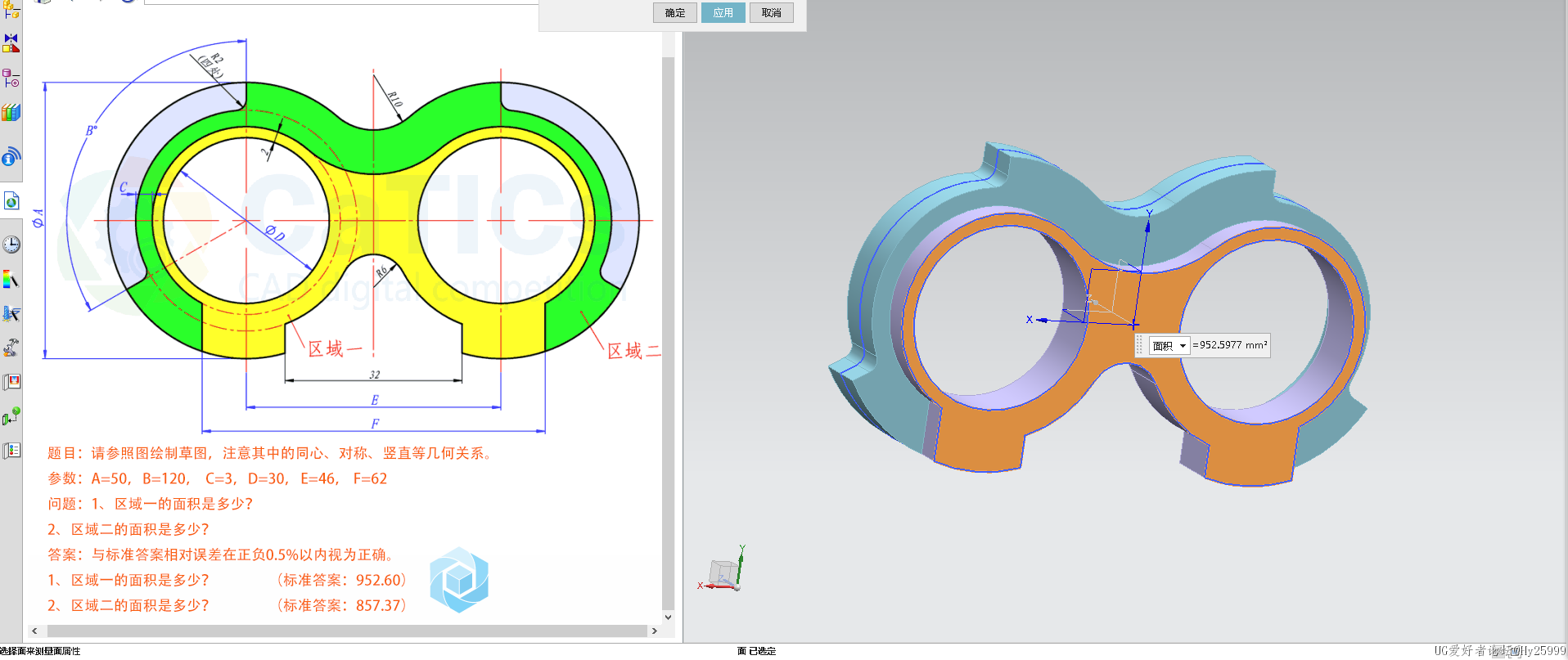Click the view triad in the viewport corner
The width and height of the screenshot is (1568, 660).
point(723,570)
